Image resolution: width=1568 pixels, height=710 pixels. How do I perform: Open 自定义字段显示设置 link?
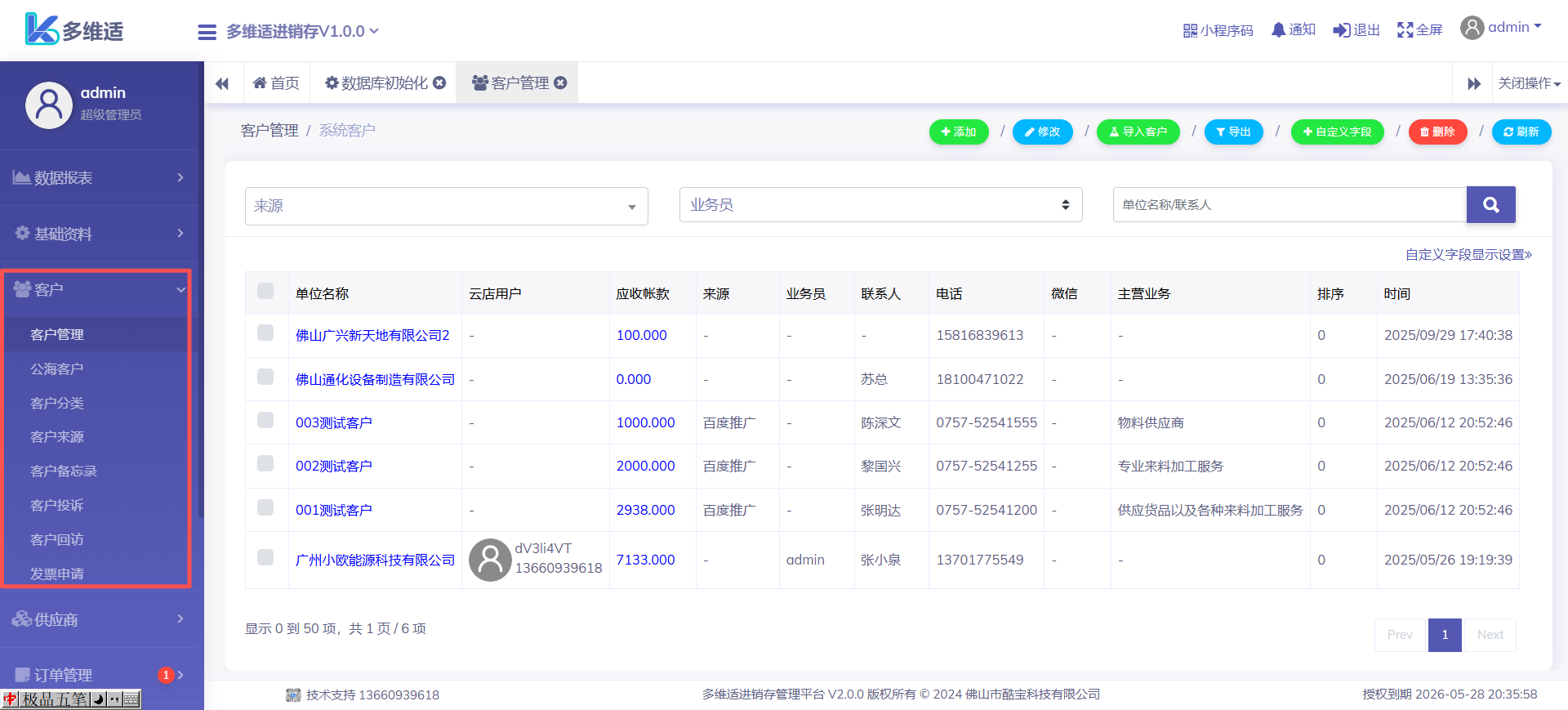[1468, 255]
